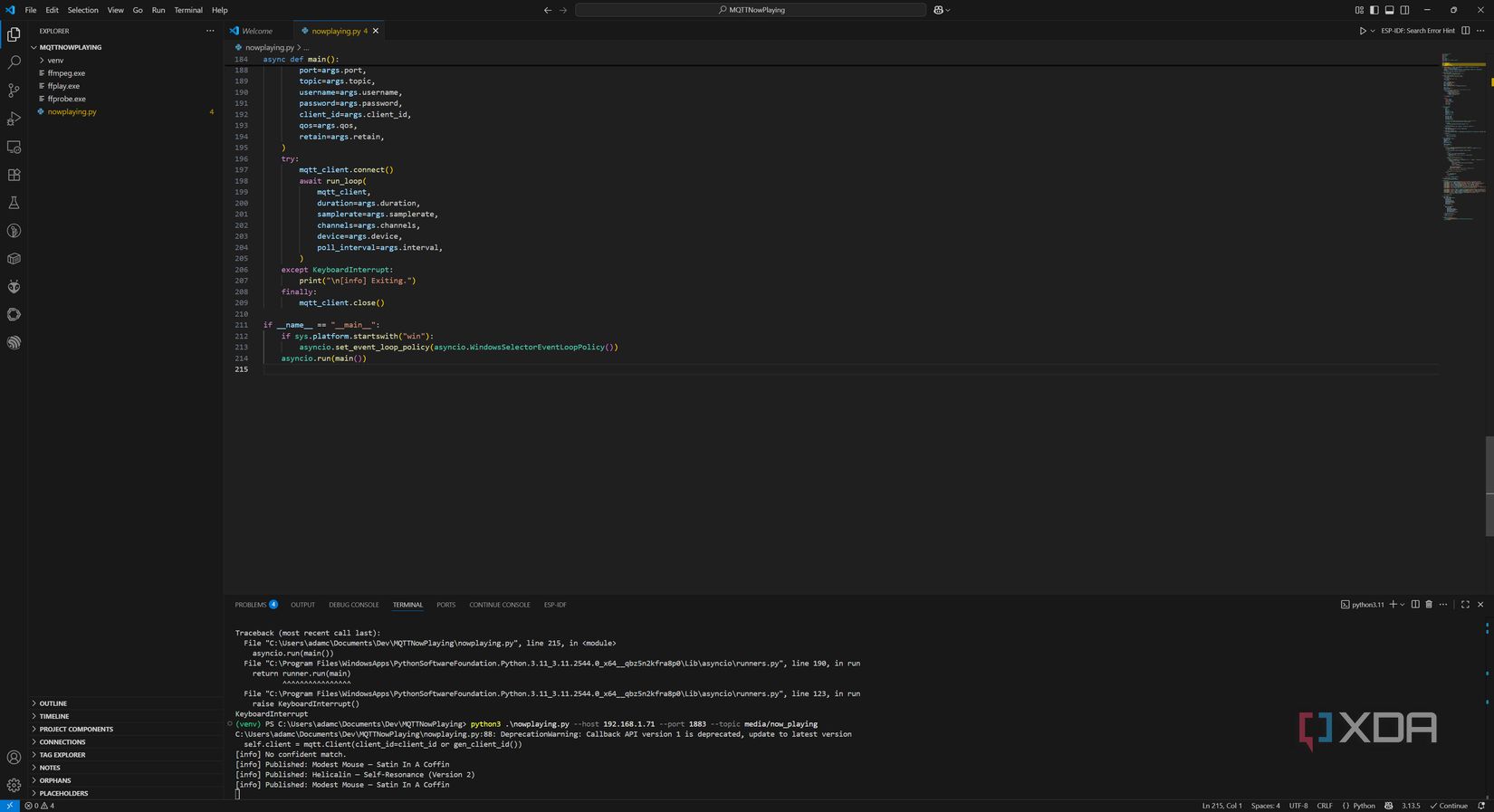
Task: Open Run and Debug view
Action: [14, 119]
